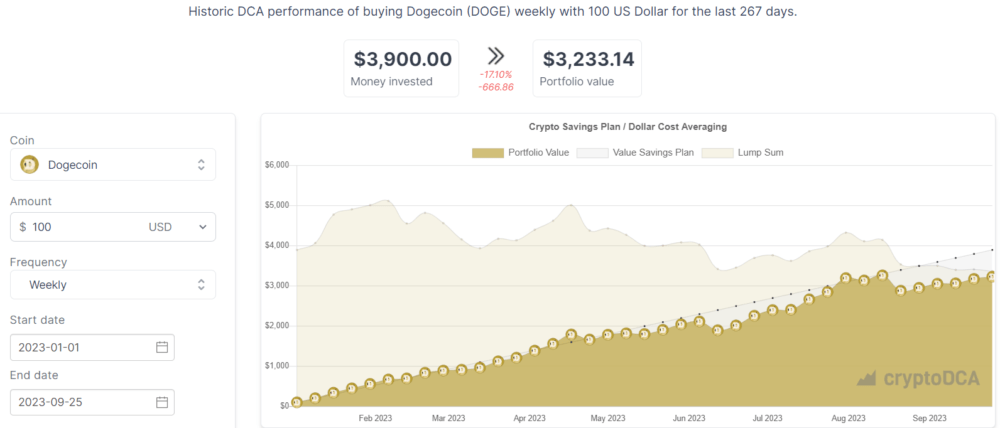1000x428 pixels.
Task: Toggle Portfolio Value series in legend
Action: pos(520,152)
